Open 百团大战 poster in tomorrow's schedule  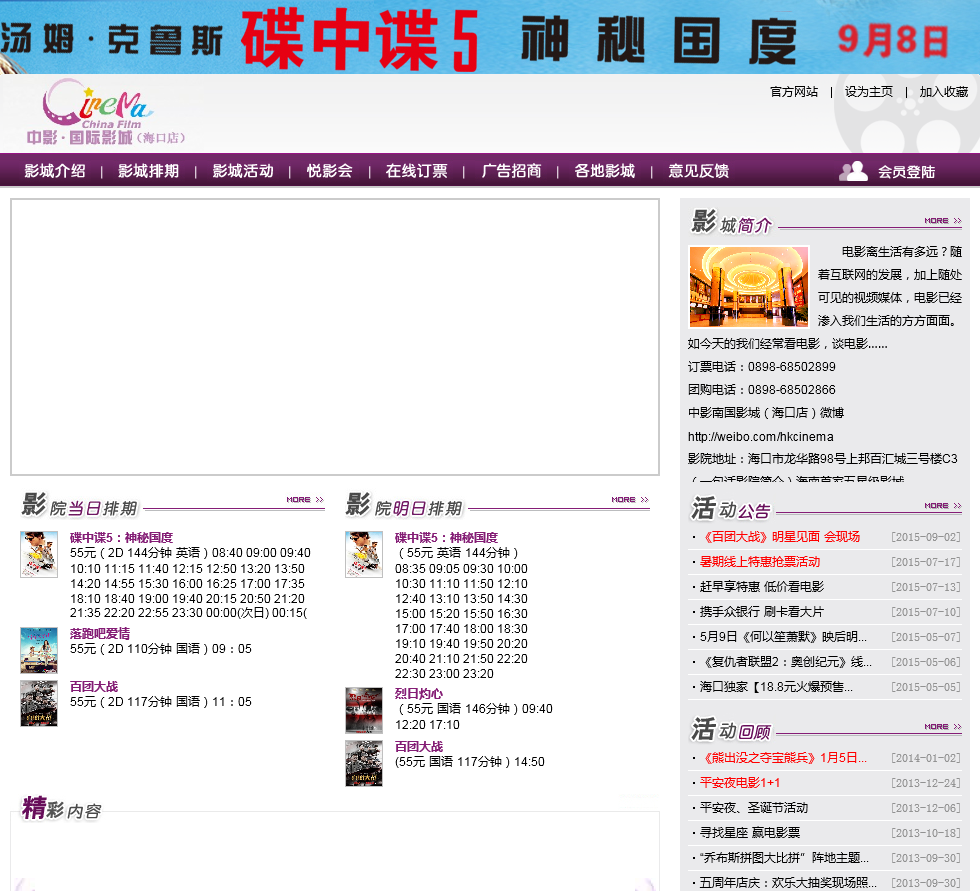pos(364,763)
